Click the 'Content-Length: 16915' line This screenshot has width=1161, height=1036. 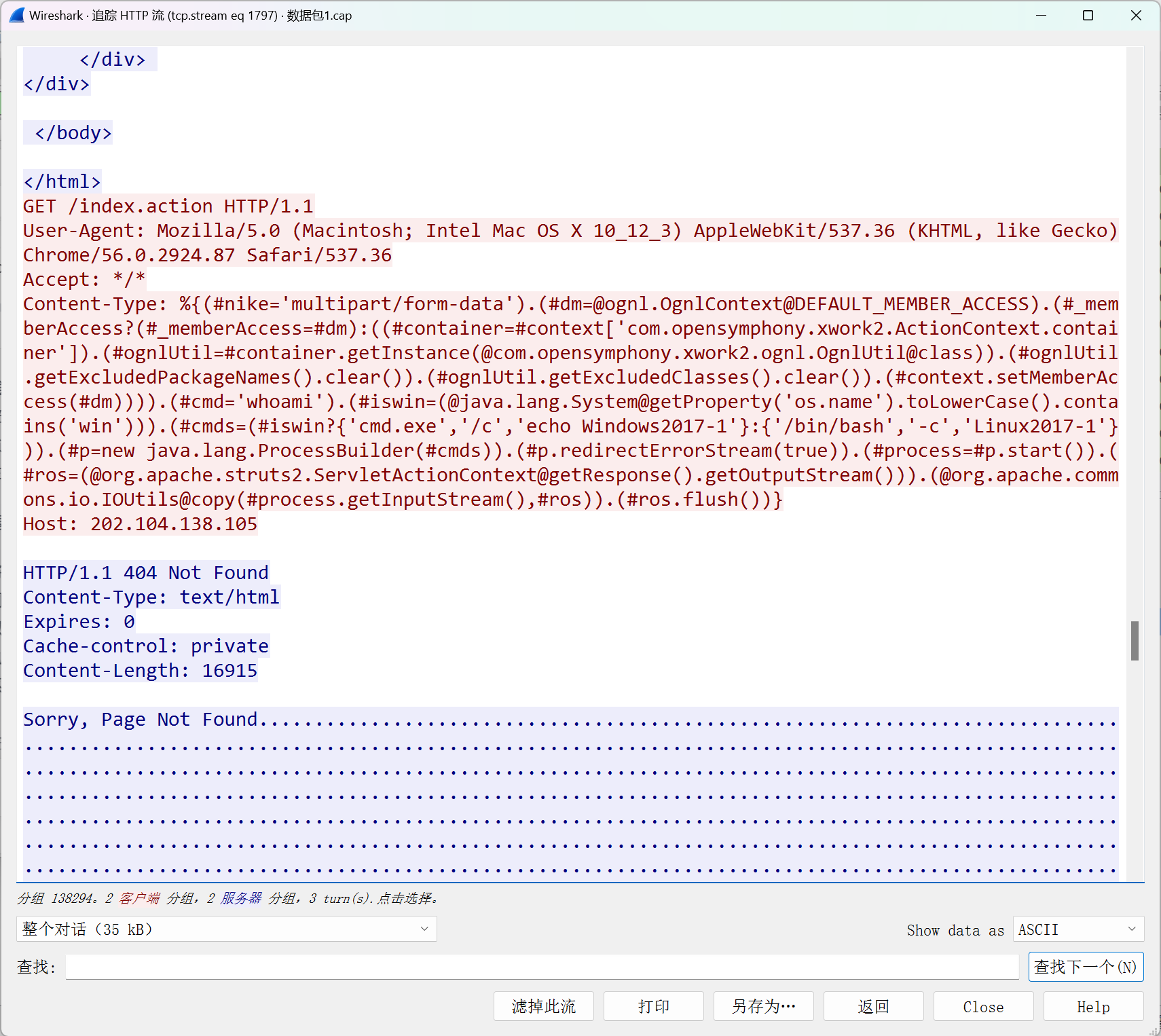pyautogui.click(x=141, y=671)
